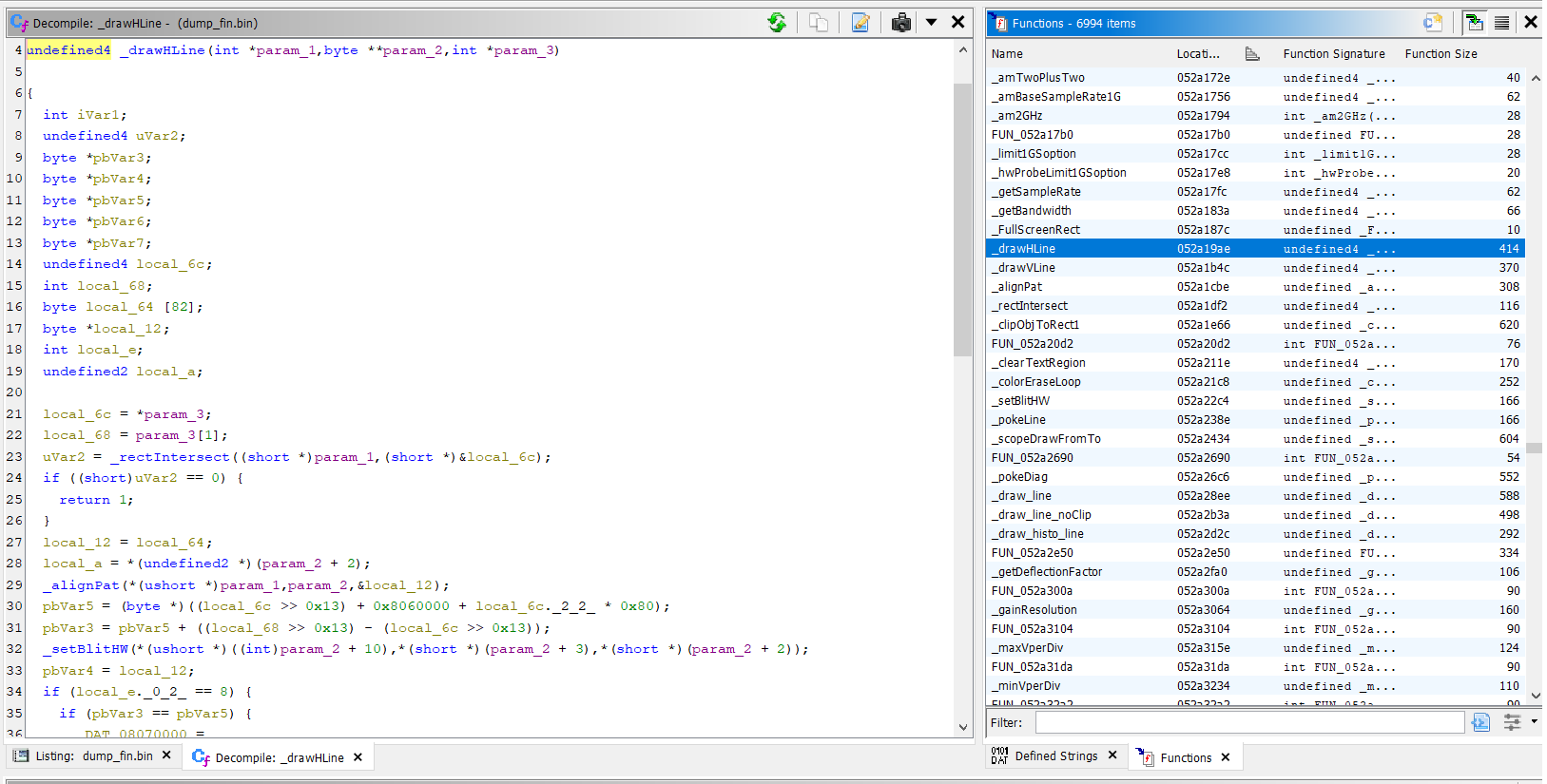Select the _FullScreenRect function
Image resolution: width=1547 pixels, height=784 pixels.
pos(1255,230)
